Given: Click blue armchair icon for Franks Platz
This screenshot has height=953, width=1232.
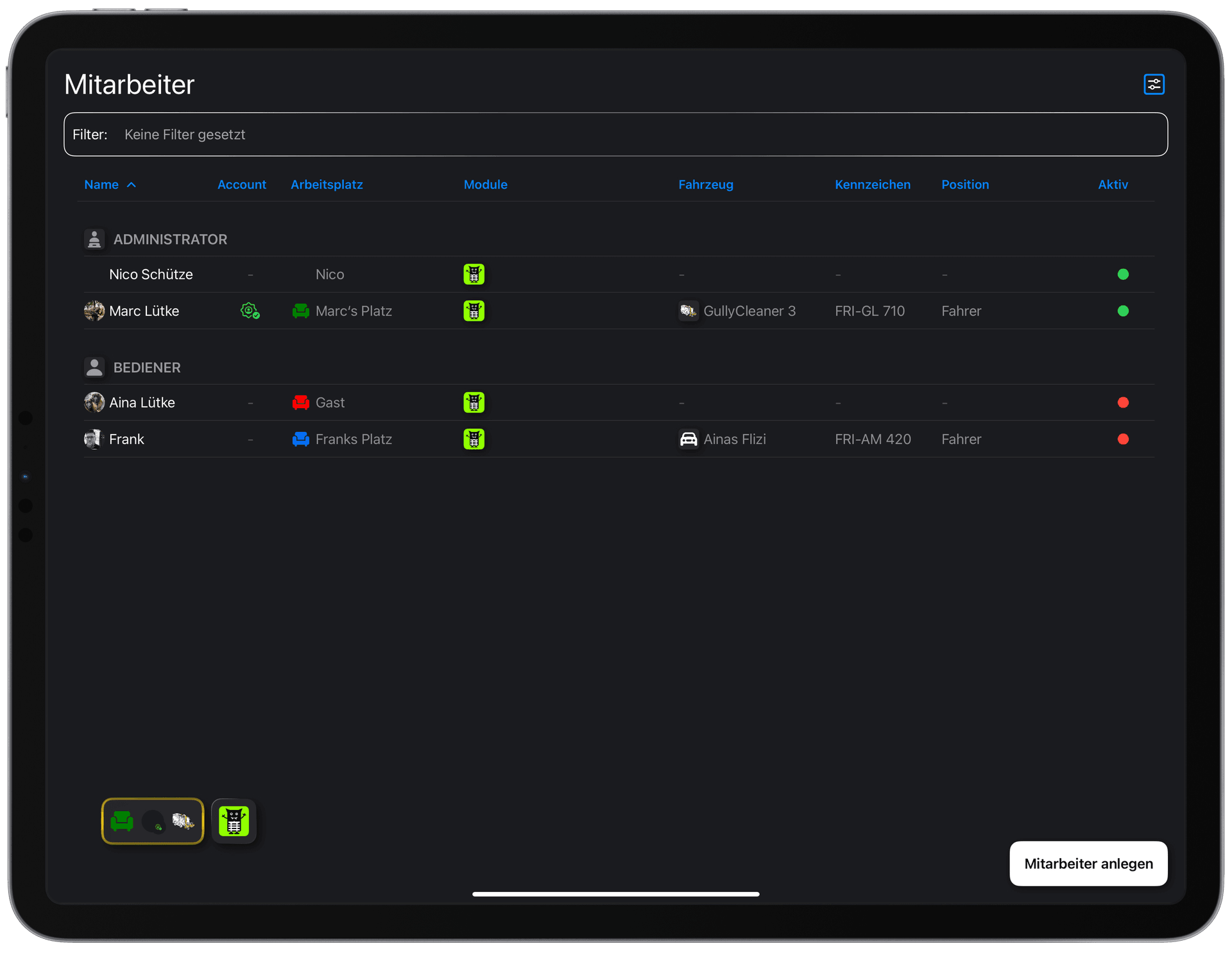Looking at the screenshot, I should [x=300, y=439].
